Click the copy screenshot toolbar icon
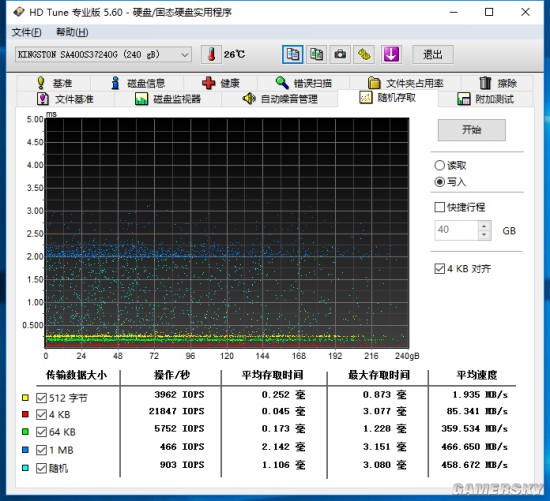The width and height of the screenshot is (550, 501). pos(316,54)
